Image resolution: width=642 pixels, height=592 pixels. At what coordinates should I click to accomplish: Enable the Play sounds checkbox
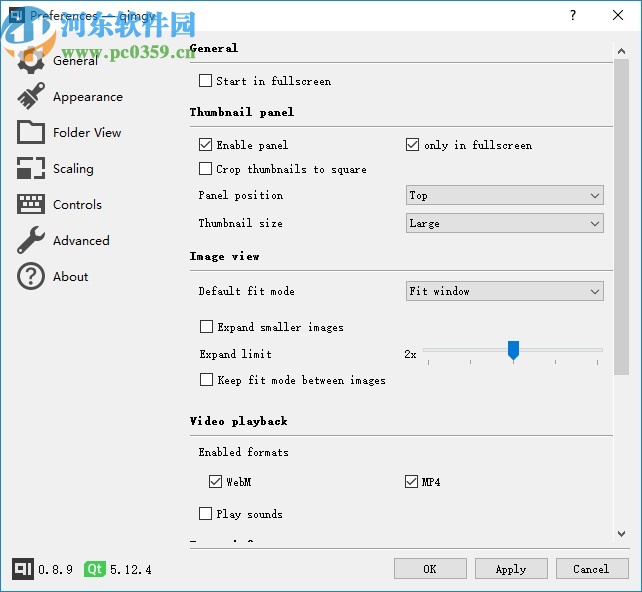205,513
